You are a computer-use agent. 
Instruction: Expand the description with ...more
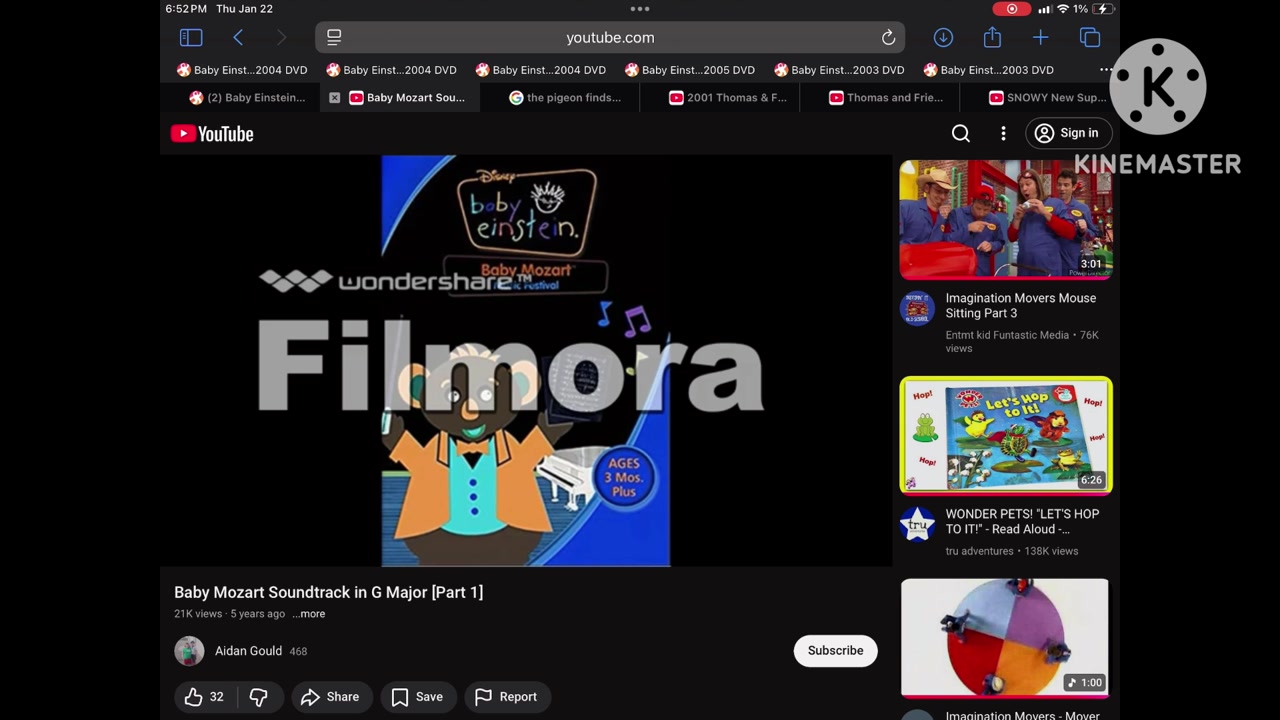click(309, 614)
